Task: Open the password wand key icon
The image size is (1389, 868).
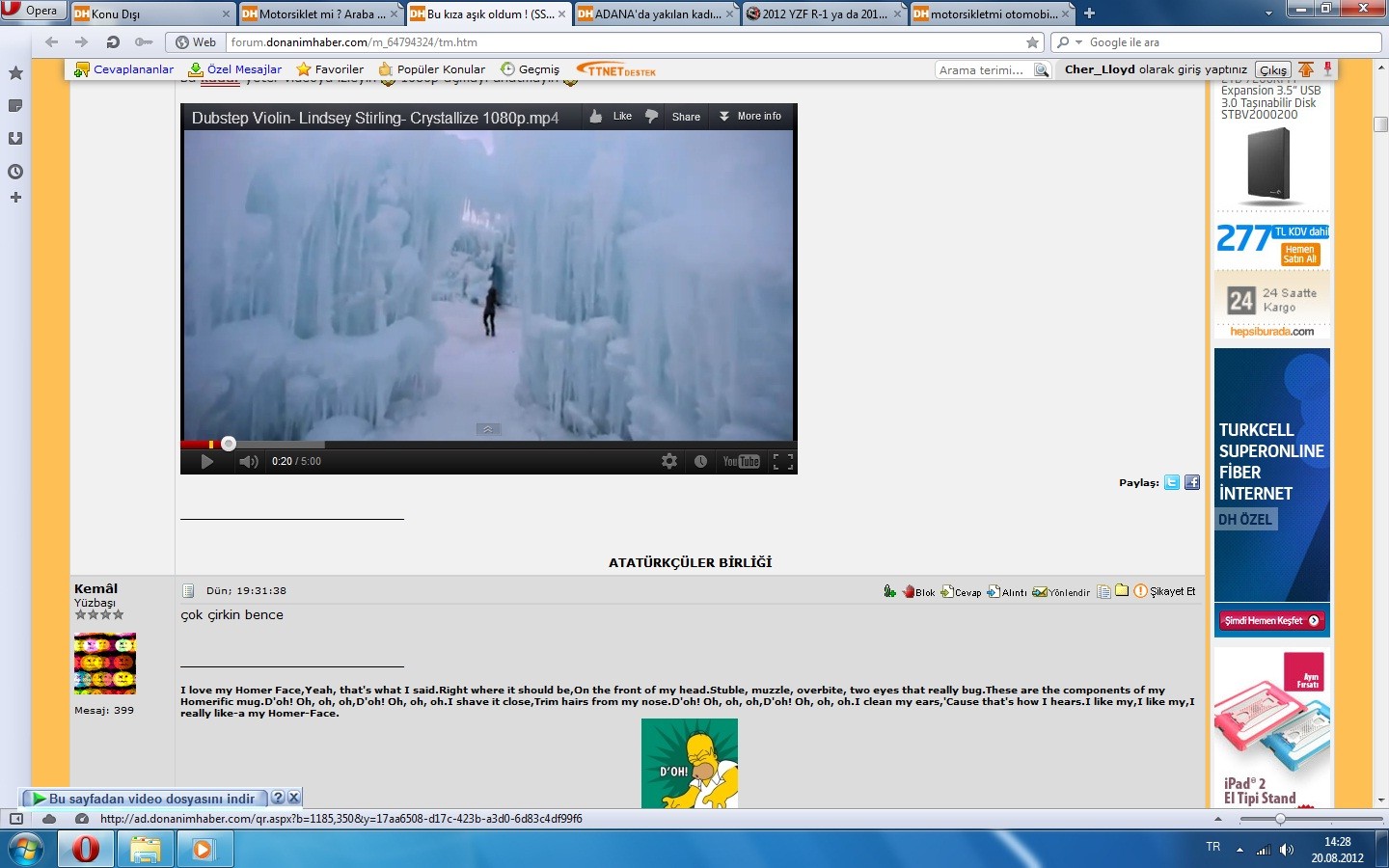Action: click(x=144, y=42)
